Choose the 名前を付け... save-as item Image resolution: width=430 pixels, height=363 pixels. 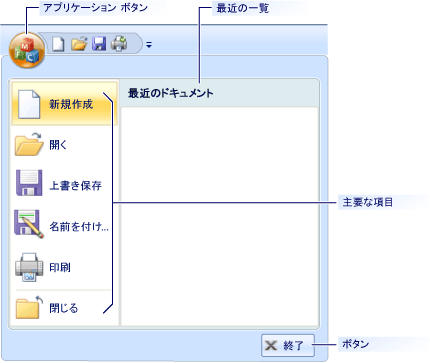pos(64,226)
